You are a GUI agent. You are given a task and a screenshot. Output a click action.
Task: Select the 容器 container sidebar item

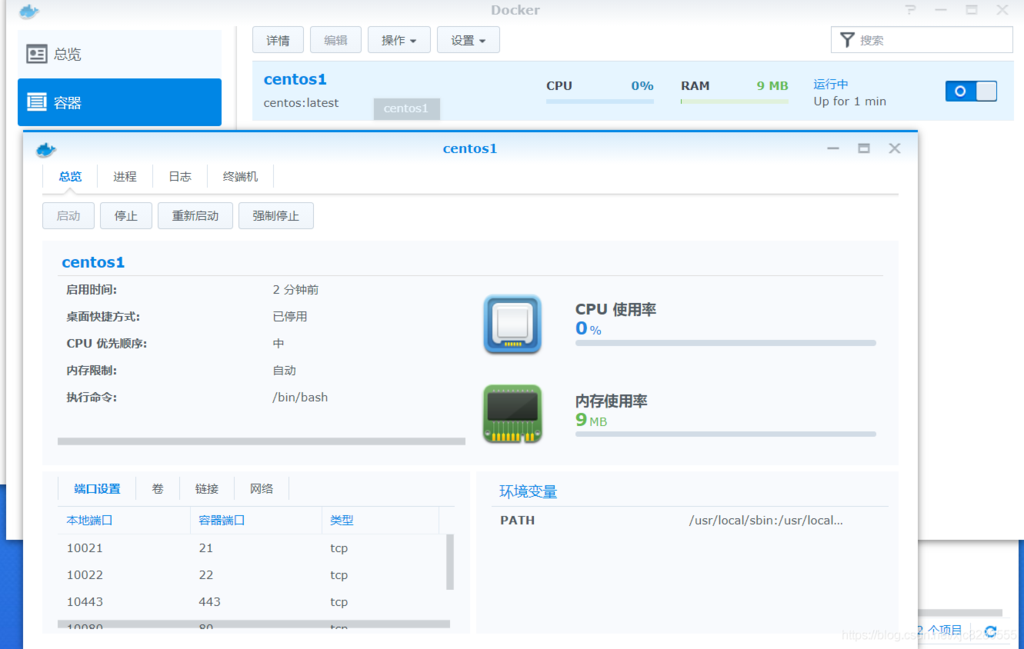[120, 103]
